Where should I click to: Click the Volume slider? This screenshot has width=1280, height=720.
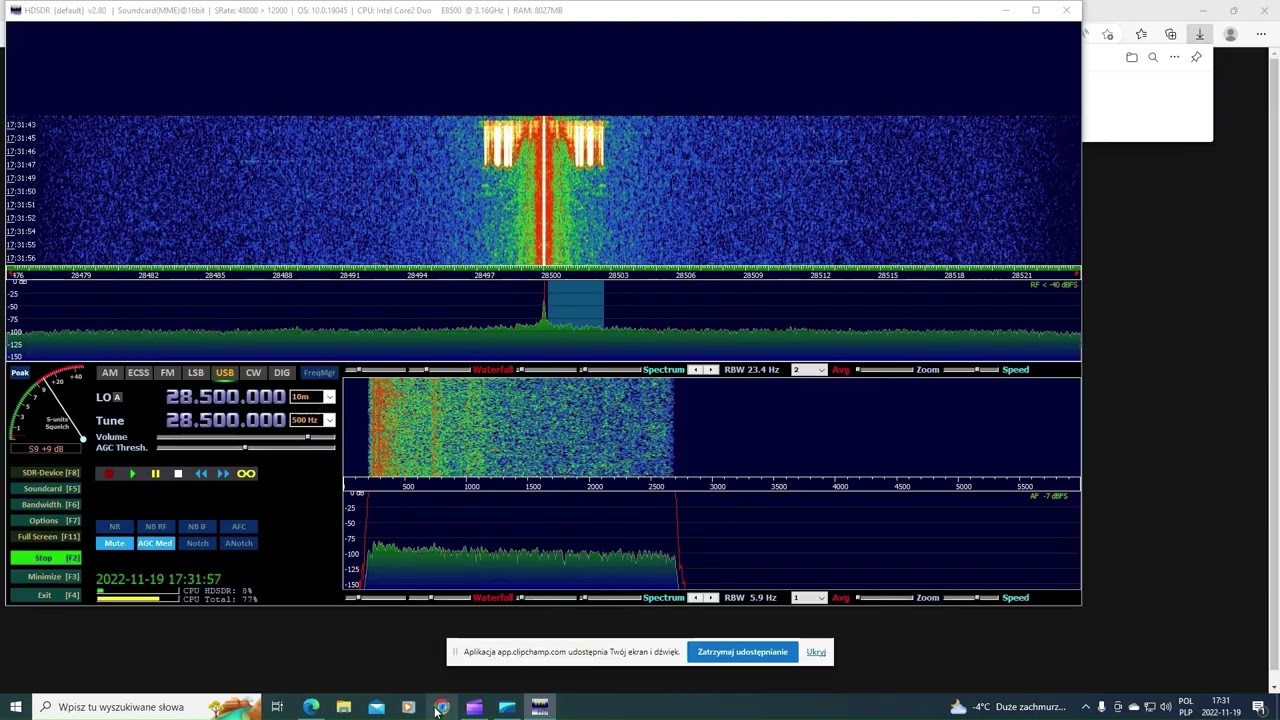(x=246, y=437)
